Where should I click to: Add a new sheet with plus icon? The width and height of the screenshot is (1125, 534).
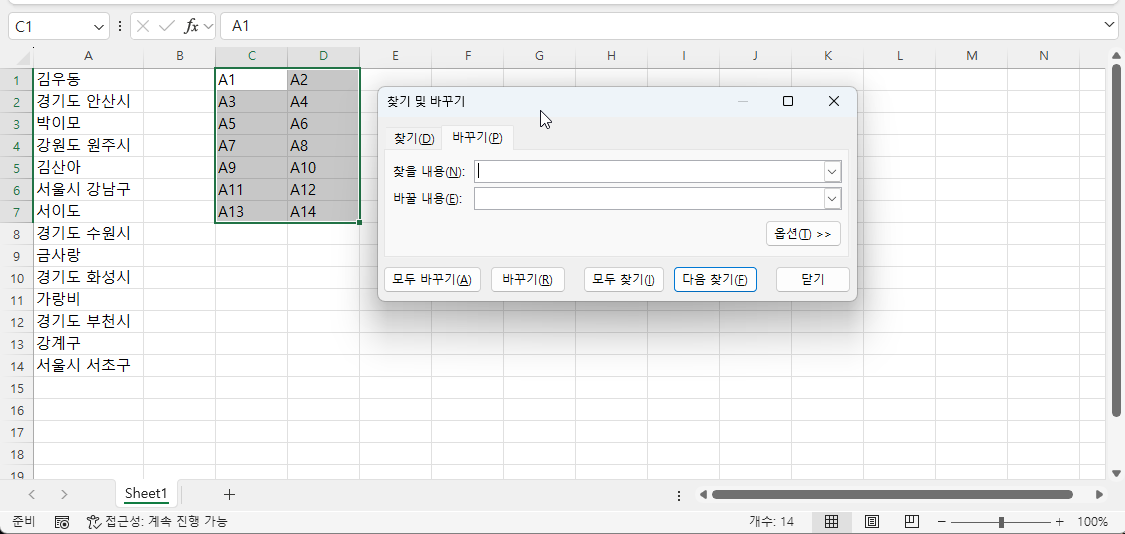click(230, 494)
